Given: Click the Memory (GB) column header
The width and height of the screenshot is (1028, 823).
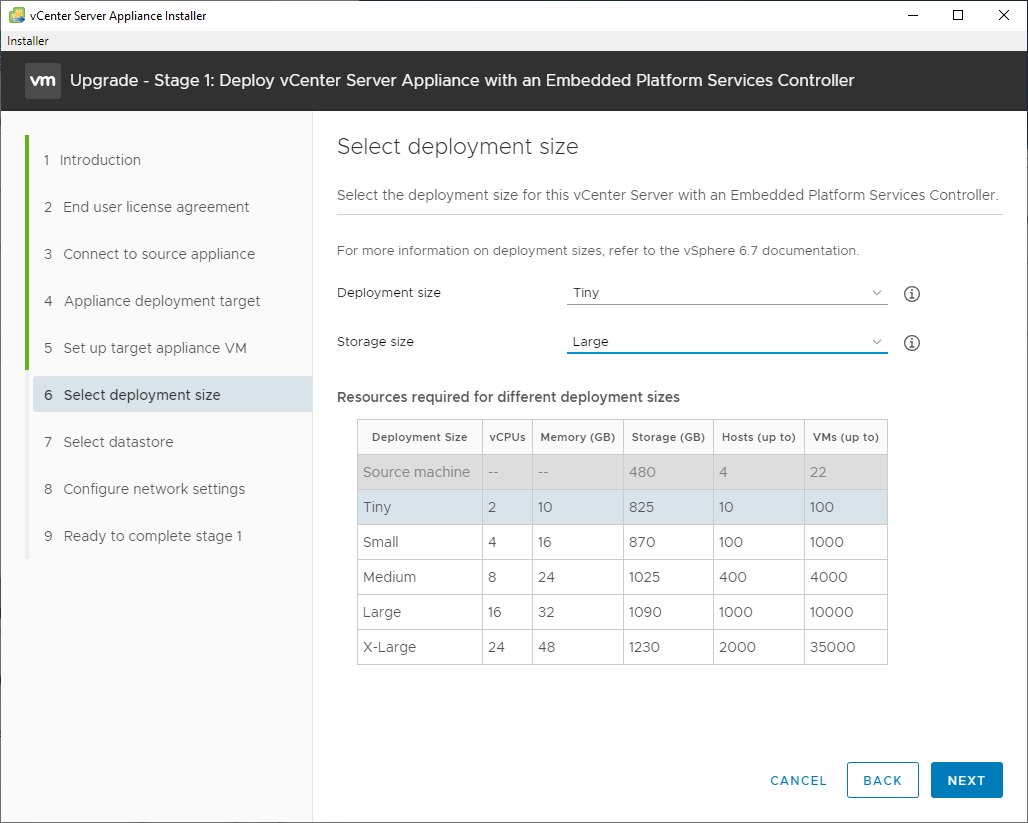Looking at the screenshot, I should point(578,437).
